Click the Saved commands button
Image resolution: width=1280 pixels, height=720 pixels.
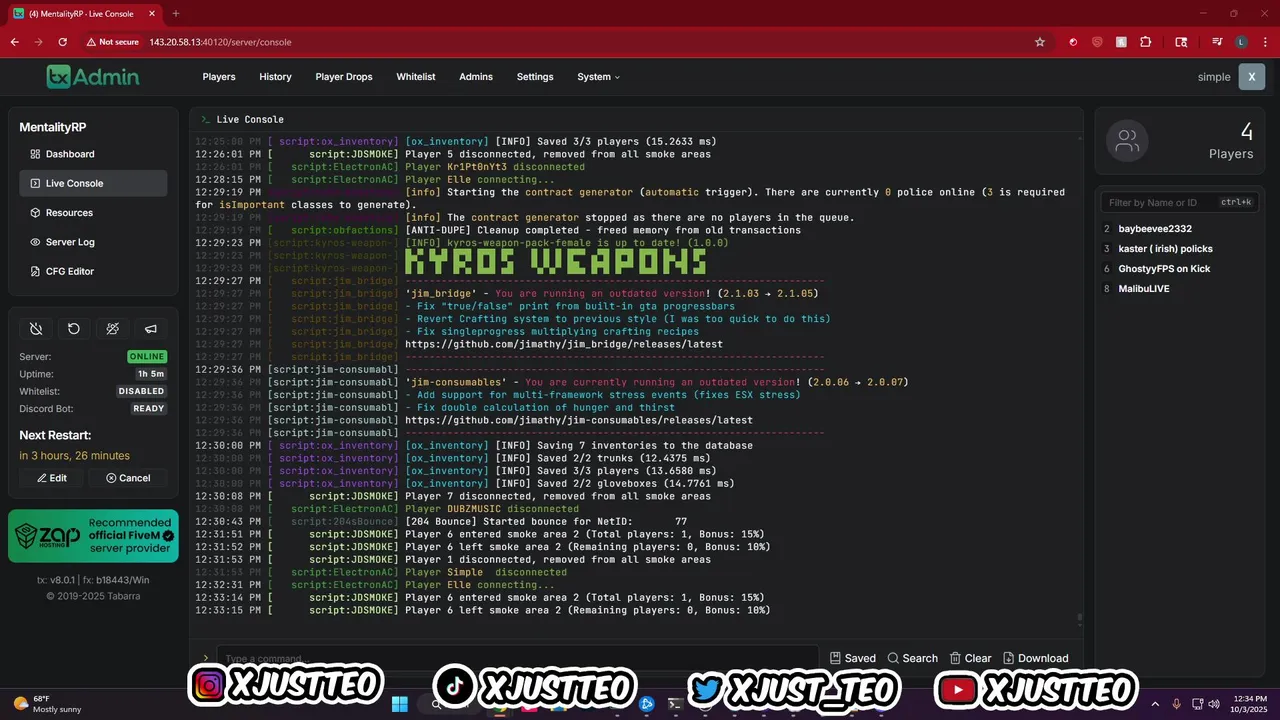point(853,658)
